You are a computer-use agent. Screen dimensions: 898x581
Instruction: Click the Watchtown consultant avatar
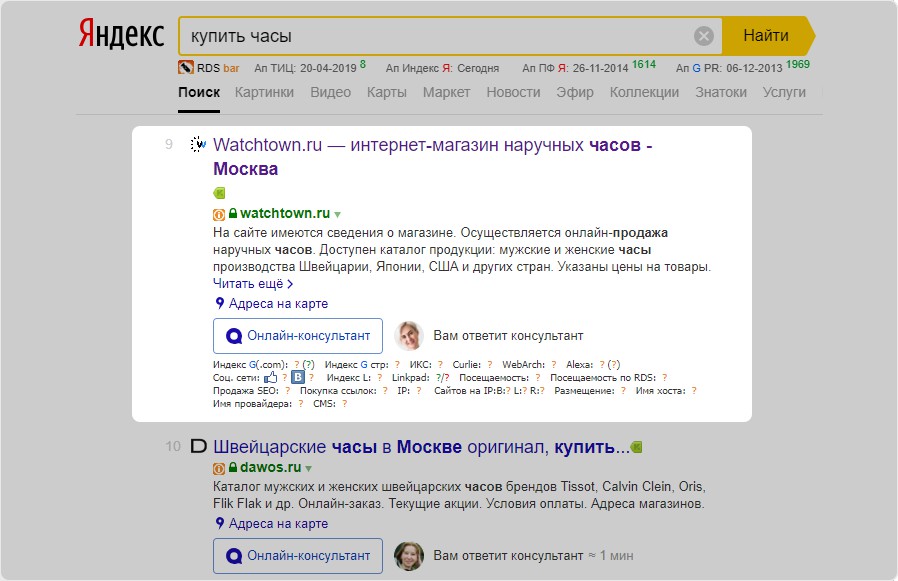(409, 336)
